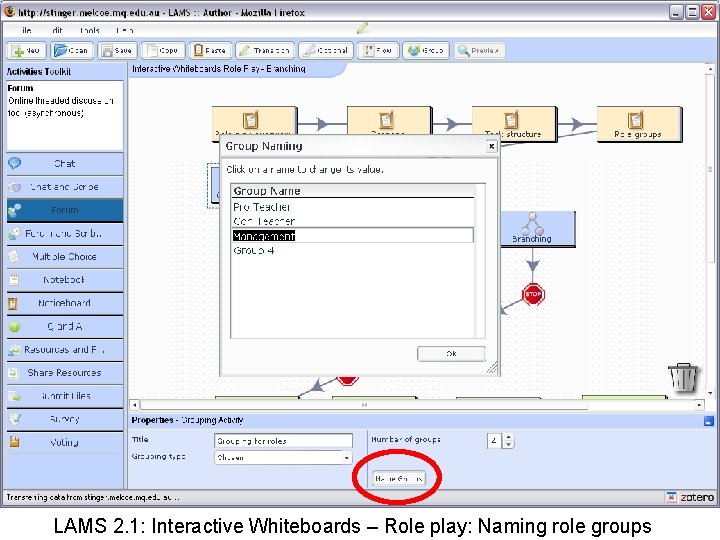Image resolution: width=720 pixels, height=540 pixels.
Task: Click canvas horizontal scrollbar left arrow
Action: (135, 405)
